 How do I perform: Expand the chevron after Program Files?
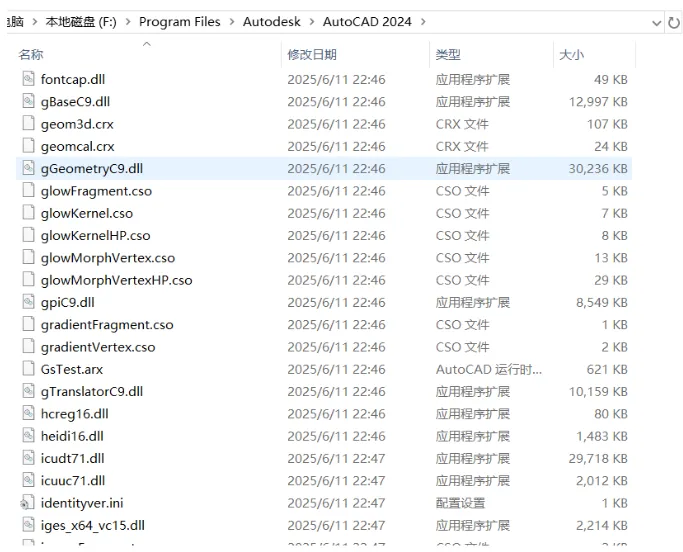(232, 21)
